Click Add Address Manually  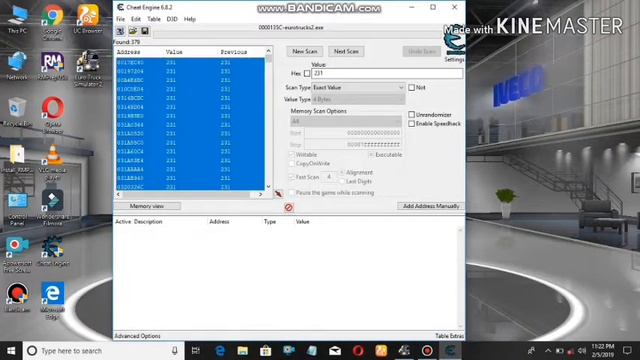(x=431, y=206)
